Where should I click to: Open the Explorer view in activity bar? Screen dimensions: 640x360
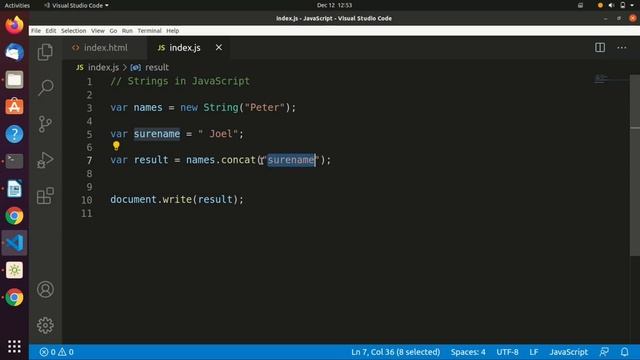(45, 52)
